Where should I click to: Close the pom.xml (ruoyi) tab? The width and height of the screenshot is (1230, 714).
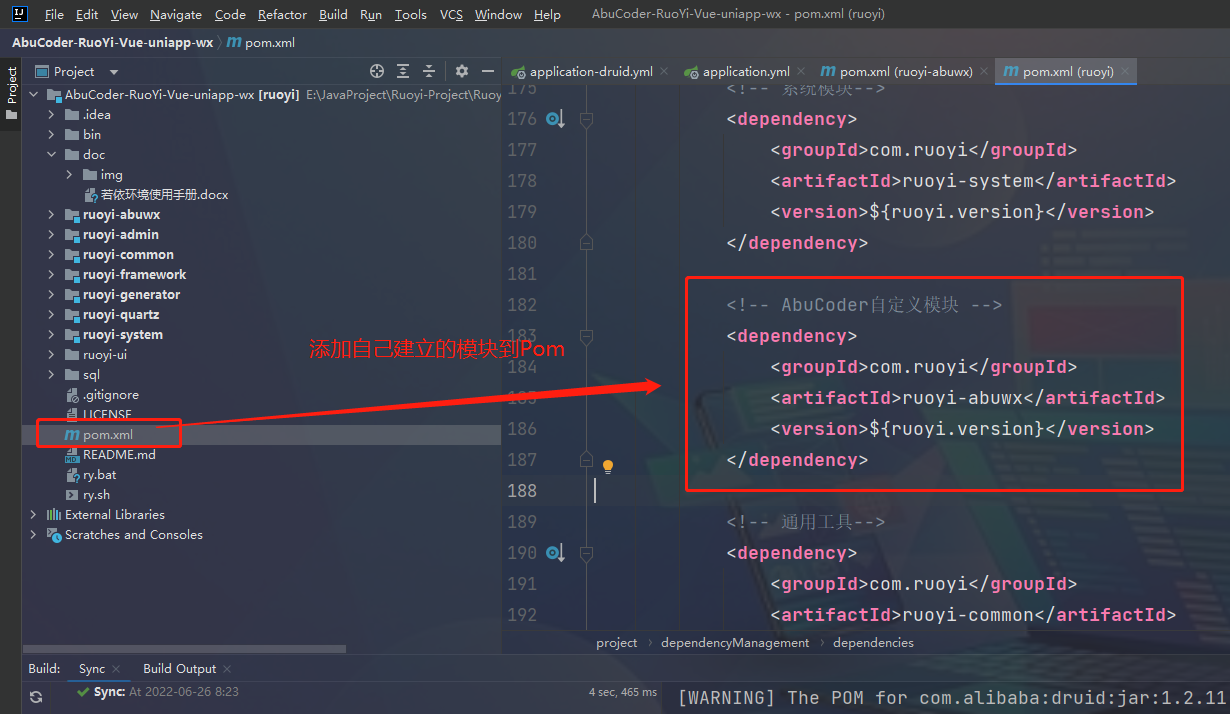(x=1126, y=72)
